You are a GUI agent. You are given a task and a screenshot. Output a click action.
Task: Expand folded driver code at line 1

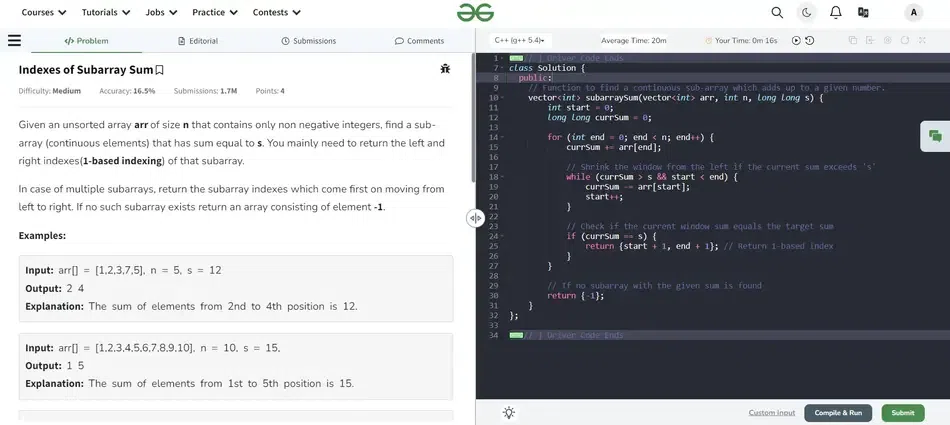[x=516, y=58]
